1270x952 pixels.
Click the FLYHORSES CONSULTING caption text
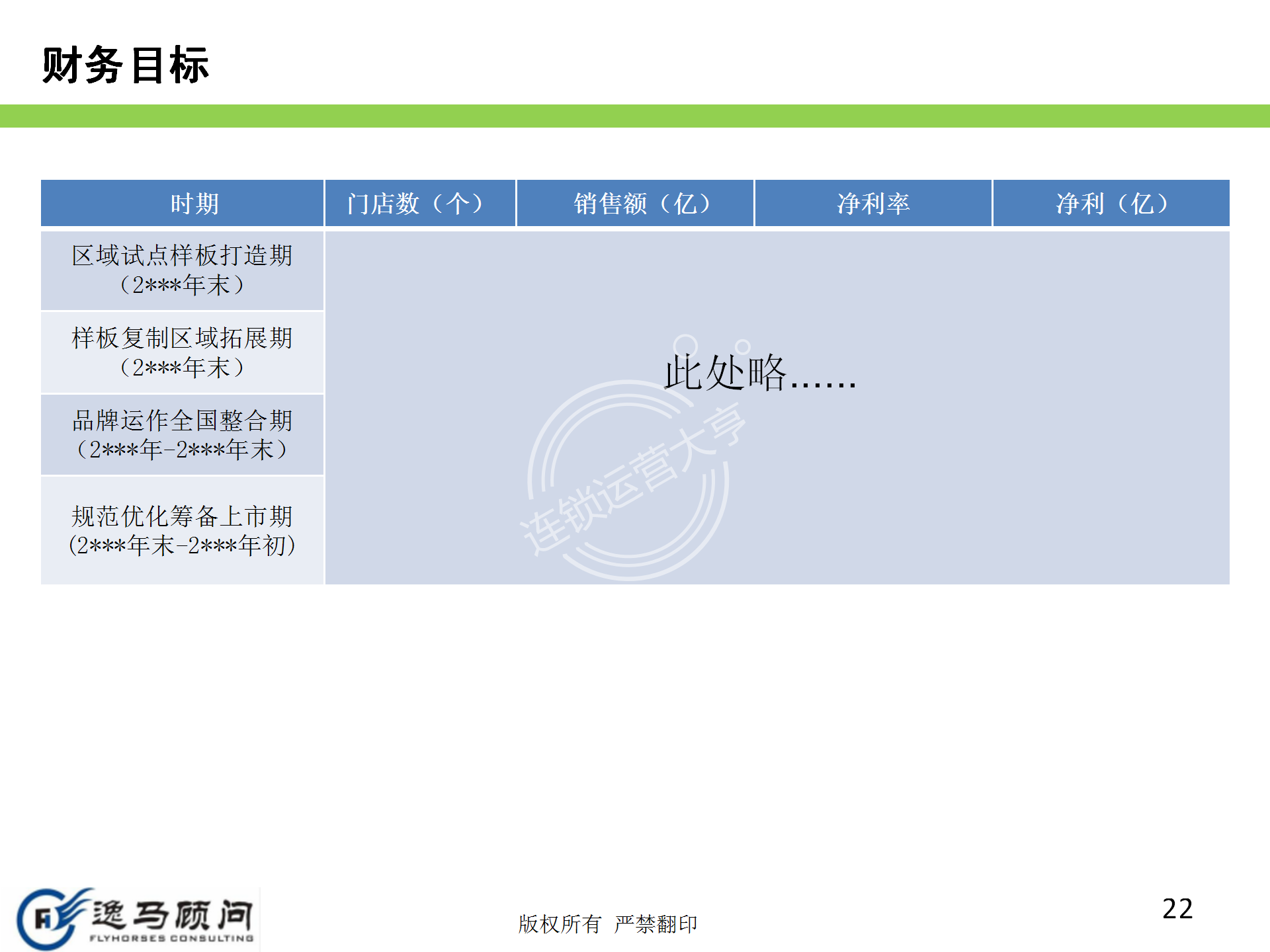[x=172, y=938]
